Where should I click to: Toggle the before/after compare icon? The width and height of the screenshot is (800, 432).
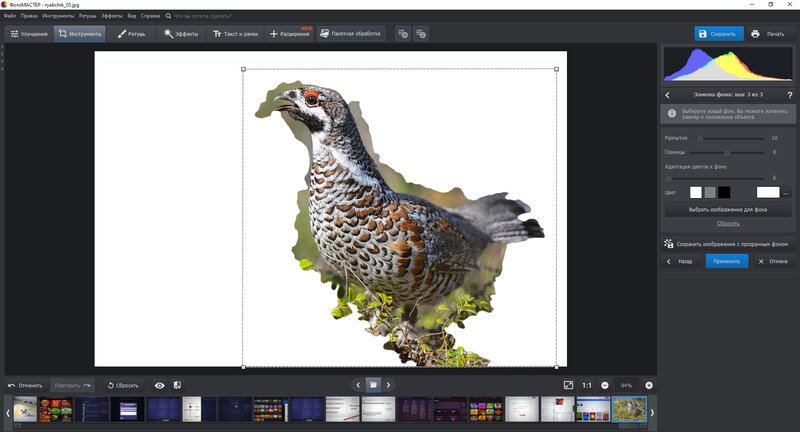pyautogui.click(x=177, y=385)
